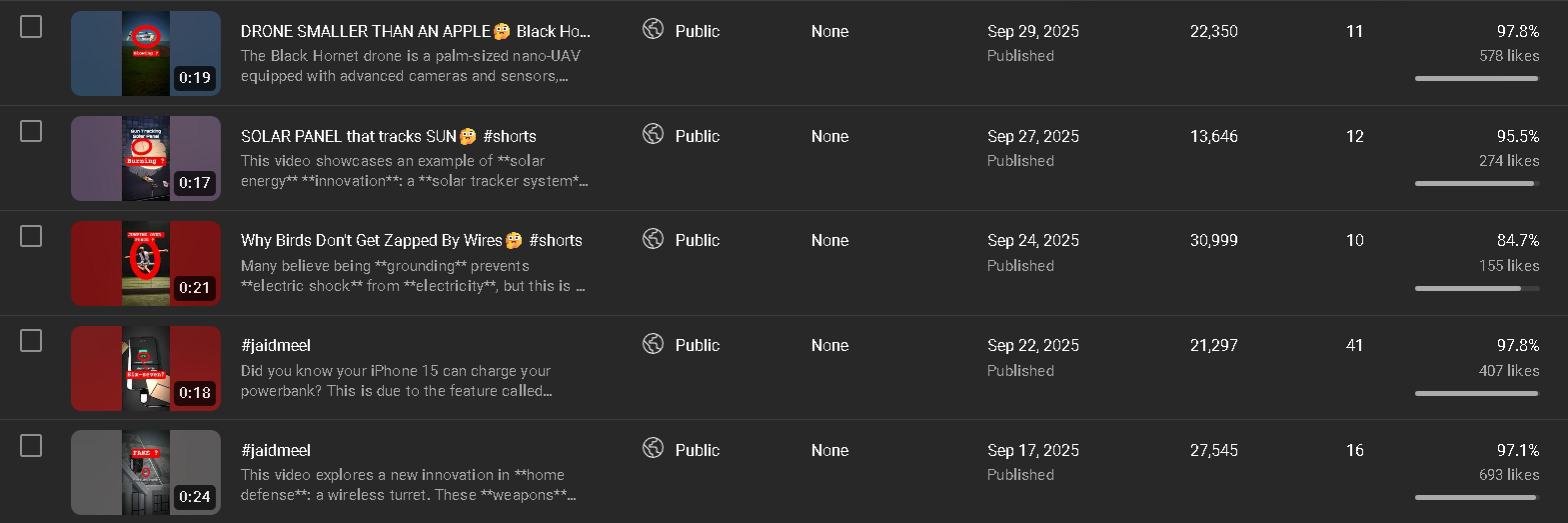
Task: Select checkbox beside iPhone 15 powerbank video
Action: pos(31,341)
